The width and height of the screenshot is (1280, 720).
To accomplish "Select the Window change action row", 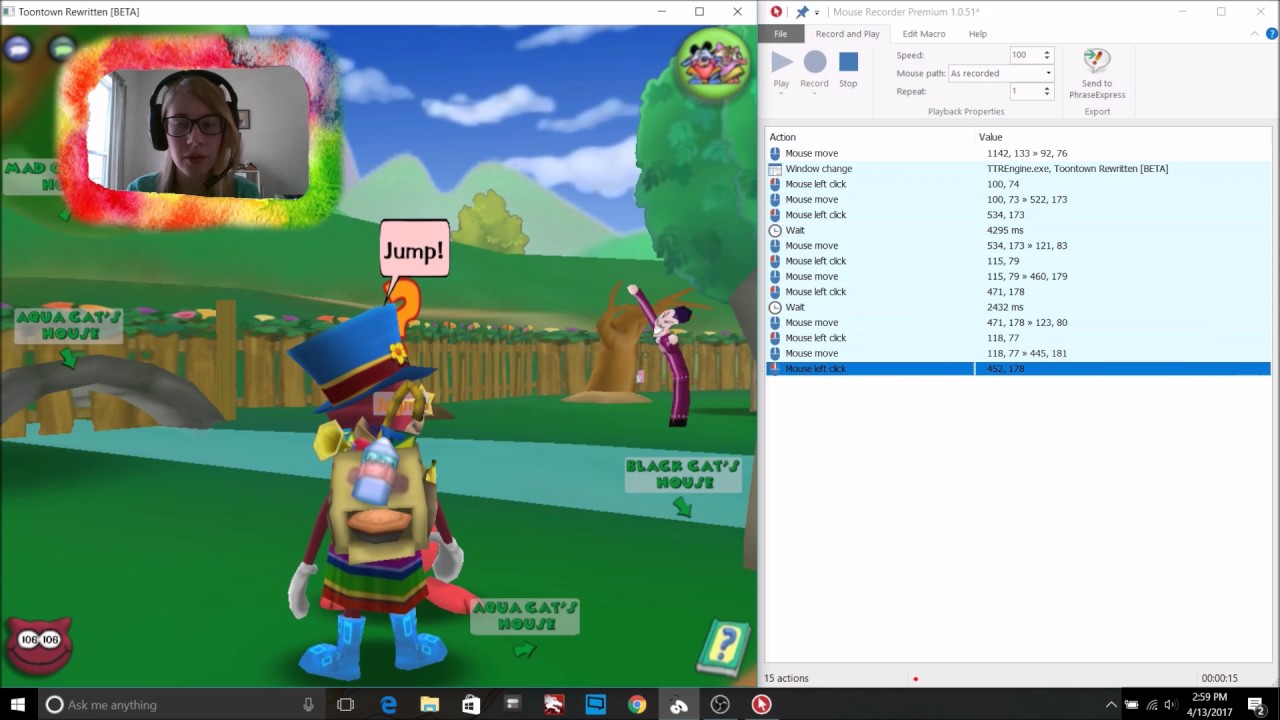I will pos(1018,169).
